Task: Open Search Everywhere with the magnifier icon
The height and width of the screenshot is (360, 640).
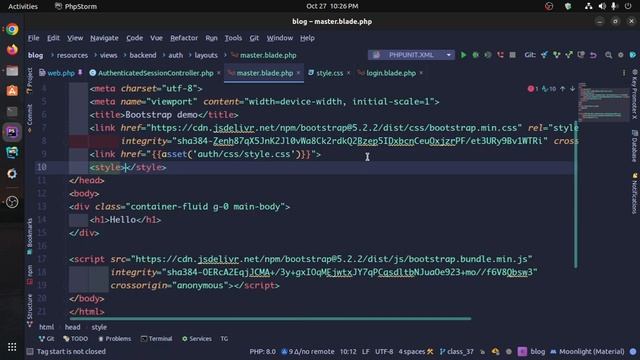Action: click(609, 55)
